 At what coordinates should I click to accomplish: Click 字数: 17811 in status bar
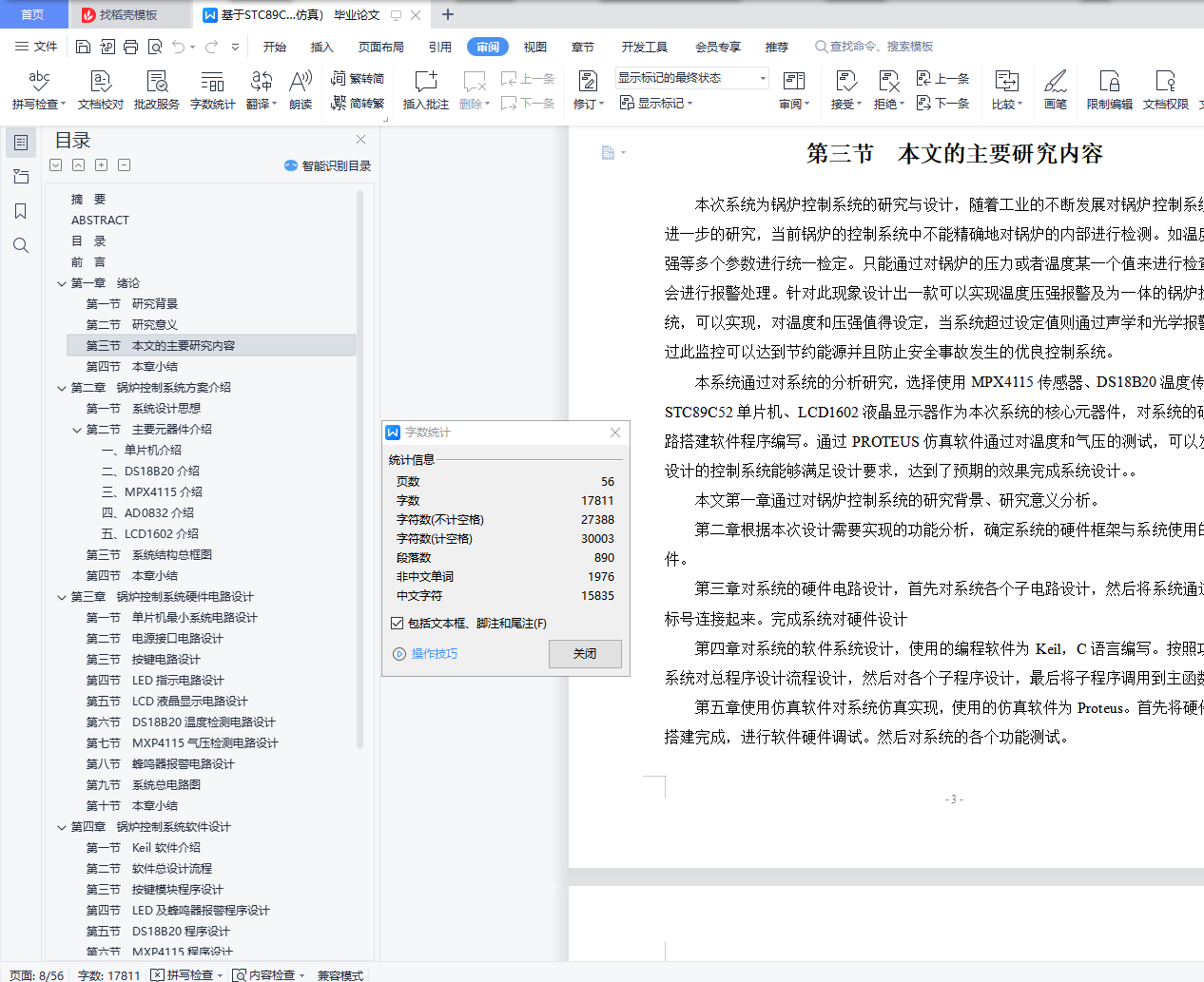point(108,975)
